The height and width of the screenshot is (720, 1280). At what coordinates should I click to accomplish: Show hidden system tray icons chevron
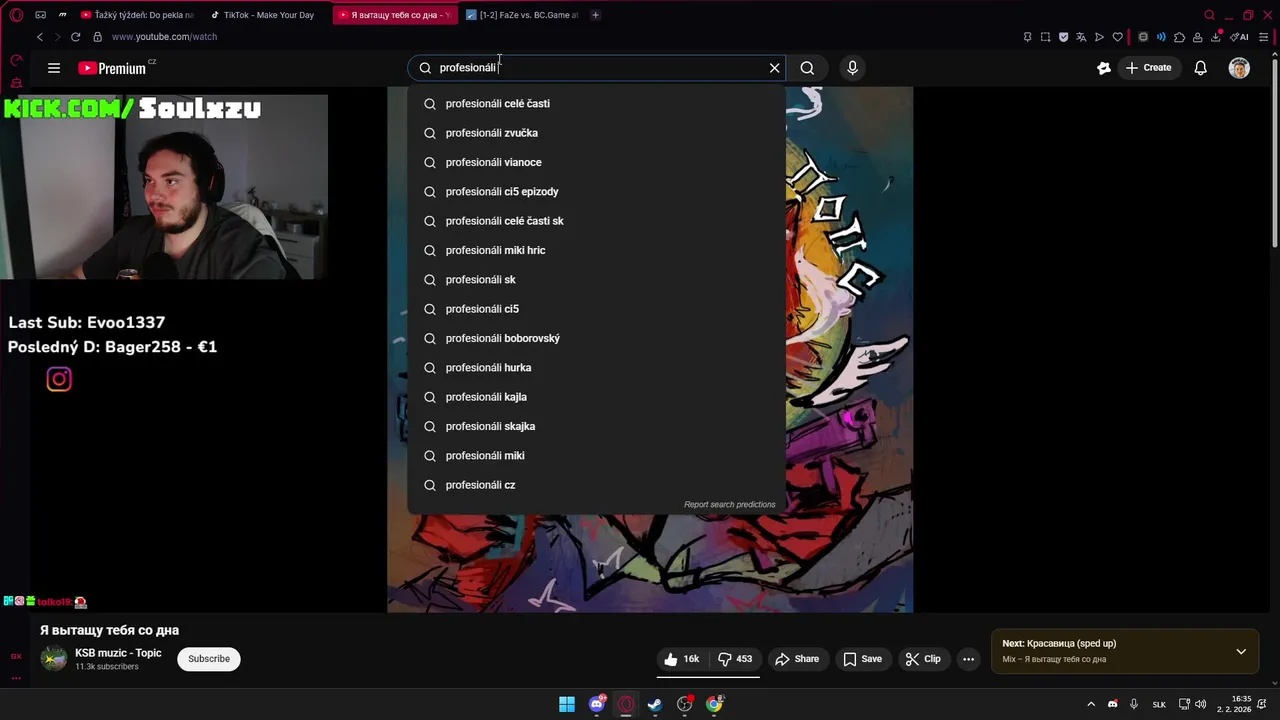(x=1091, y=705)
